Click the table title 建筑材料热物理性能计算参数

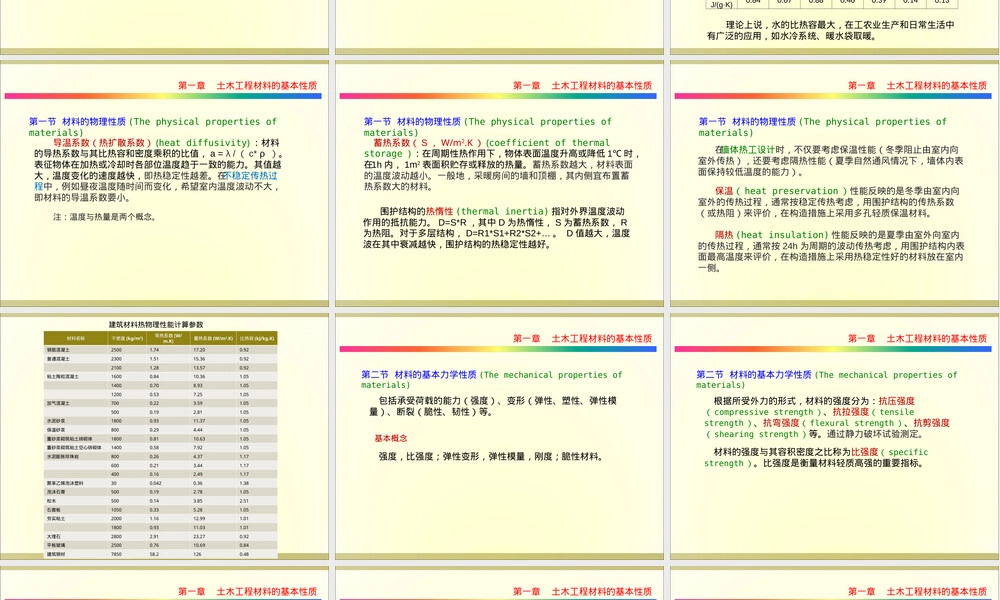(x=156, y=325)
